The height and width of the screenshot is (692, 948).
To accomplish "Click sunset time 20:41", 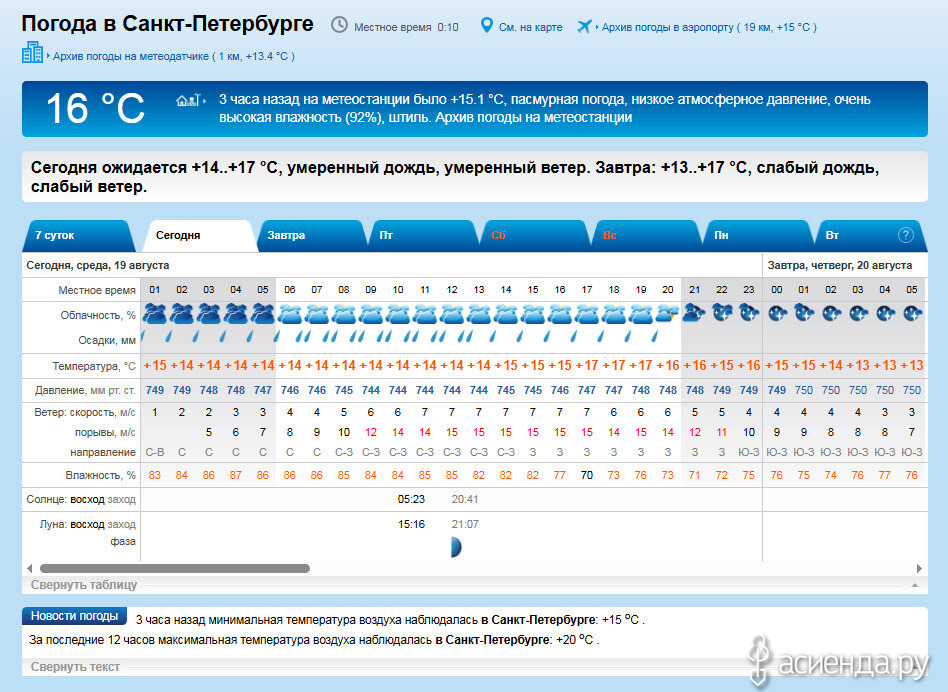I will pyautogui.click(x=464, y=499).
